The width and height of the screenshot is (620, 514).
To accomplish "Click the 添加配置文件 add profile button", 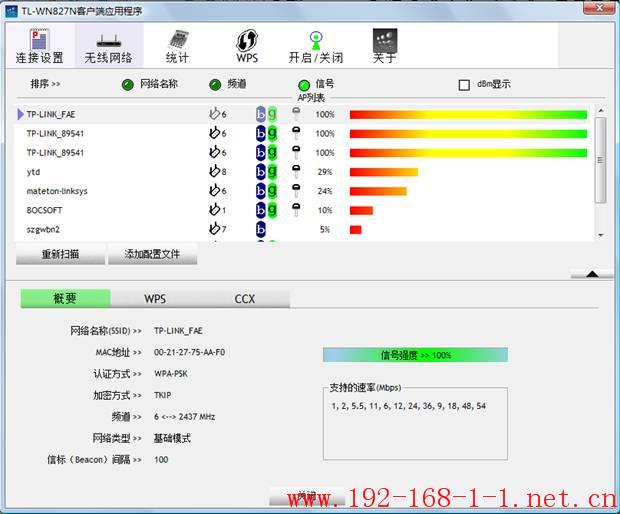I will 153,254.
